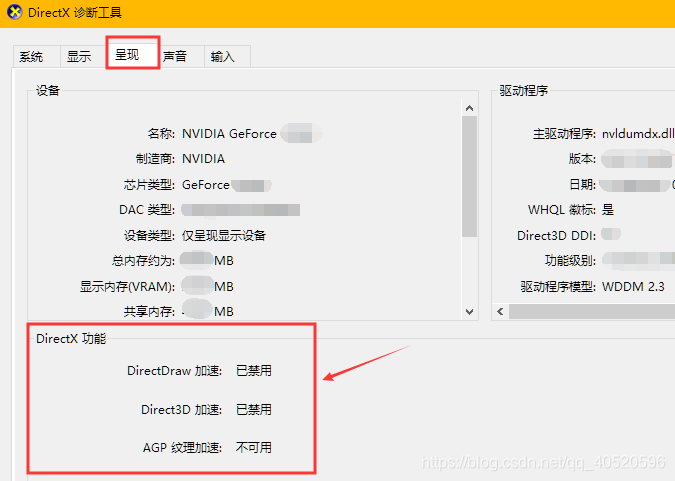Click the 功能级别 label
The height and width of the screenshot is (481, 675).
click(x=570, y=261)
